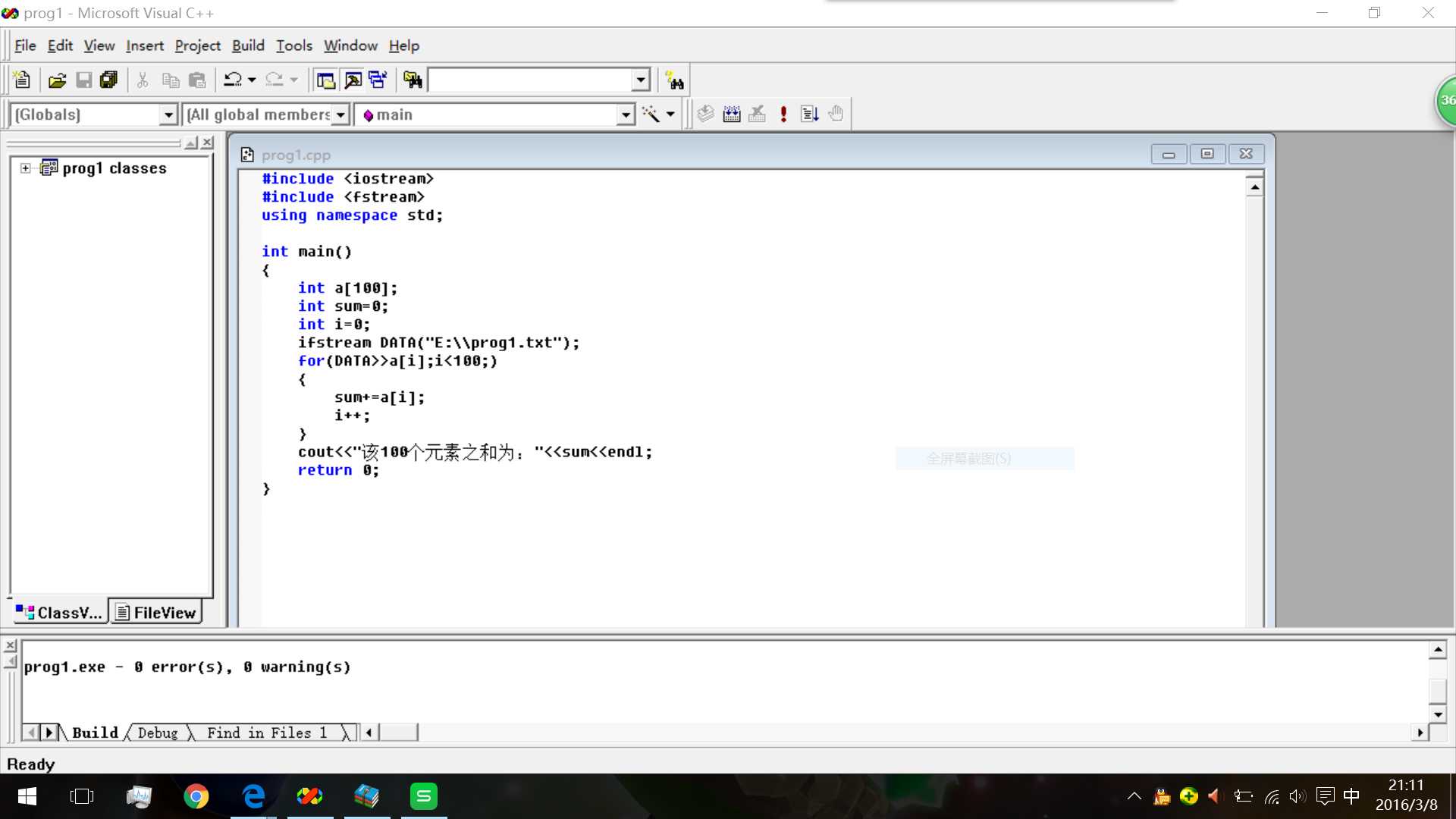Select the Find in Files 1 tab
1456x819 pixels.
pyautogui.click(x=267, y=733)
